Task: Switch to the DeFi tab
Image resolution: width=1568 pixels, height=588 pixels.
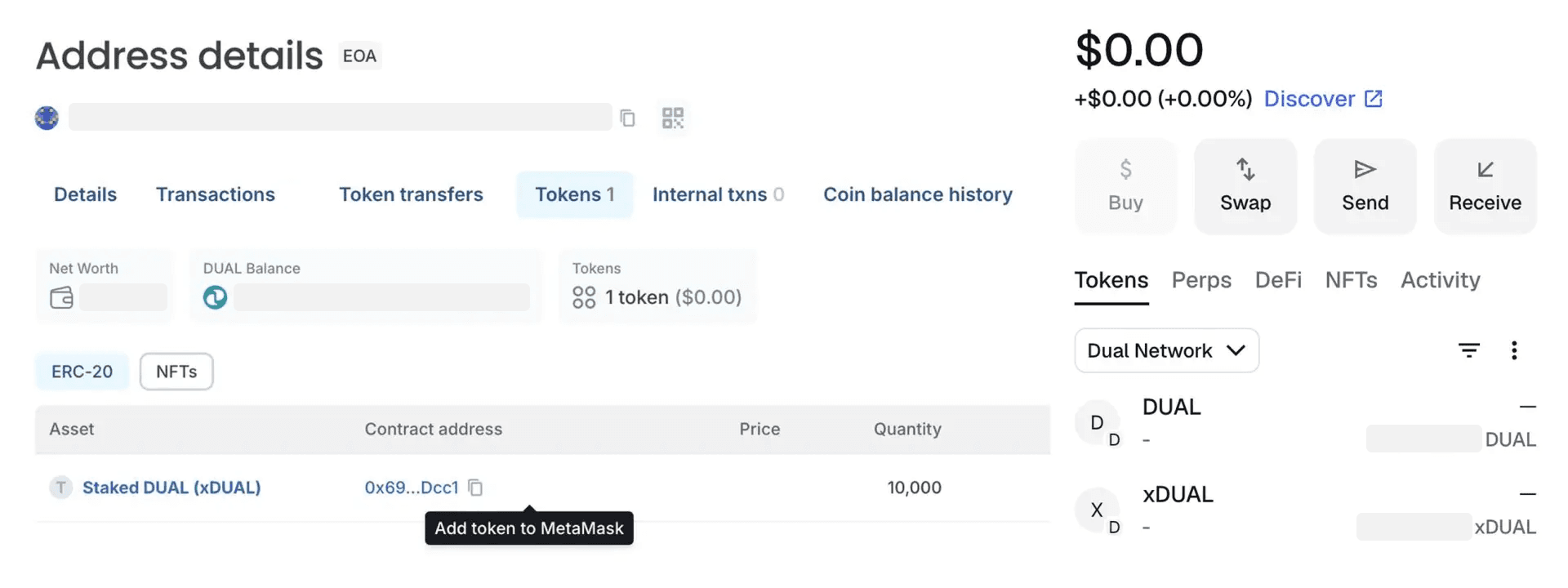Action: 1278,280
